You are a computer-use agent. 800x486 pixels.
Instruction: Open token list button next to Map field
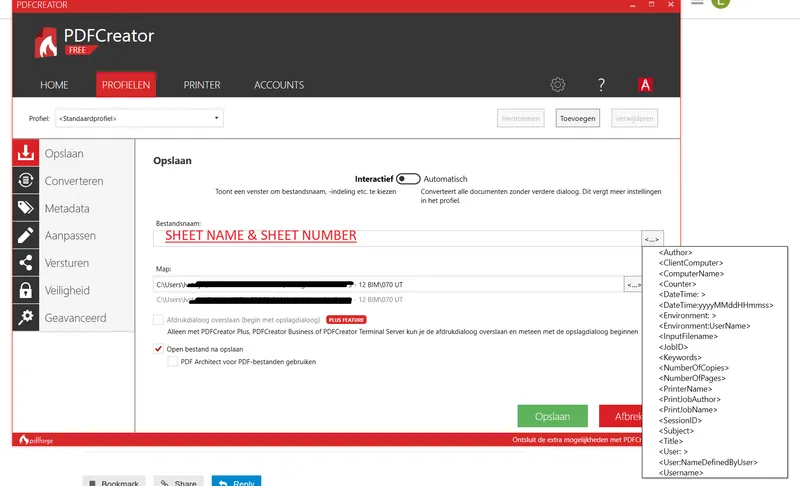pyautogui.click(x=633, y=285)
